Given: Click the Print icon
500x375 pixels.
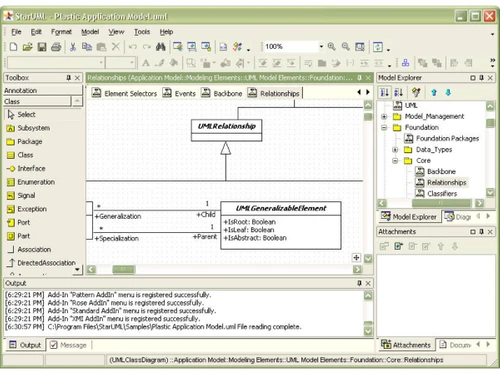Looking at the screenshot, I should pos(56,47).
